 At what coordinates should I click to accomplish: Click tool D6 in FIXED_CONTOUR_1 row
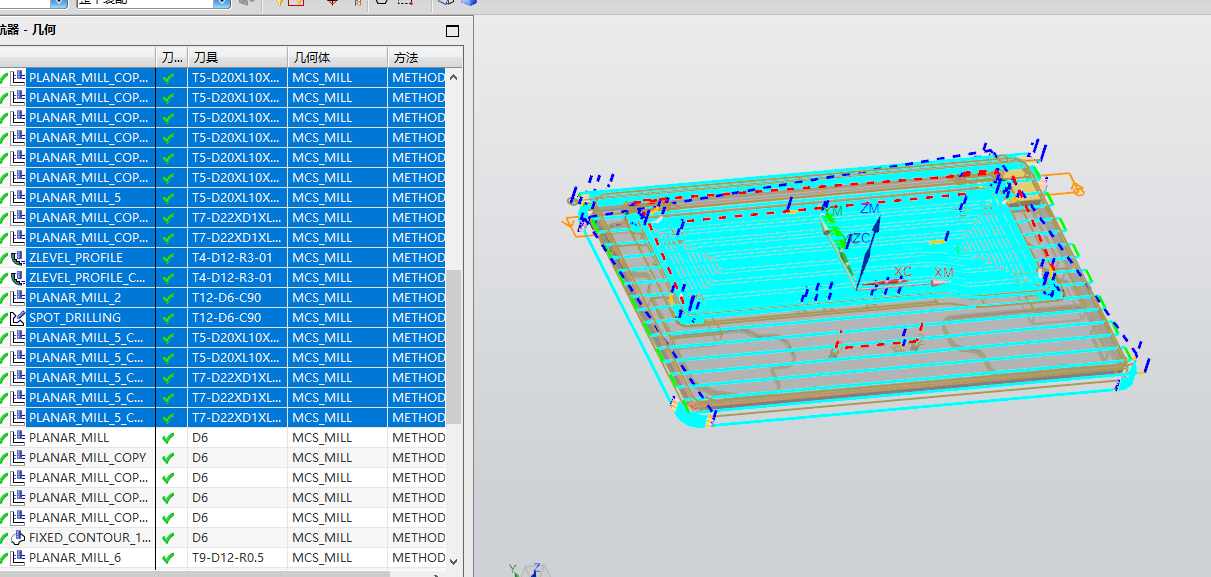pos(200,537)
